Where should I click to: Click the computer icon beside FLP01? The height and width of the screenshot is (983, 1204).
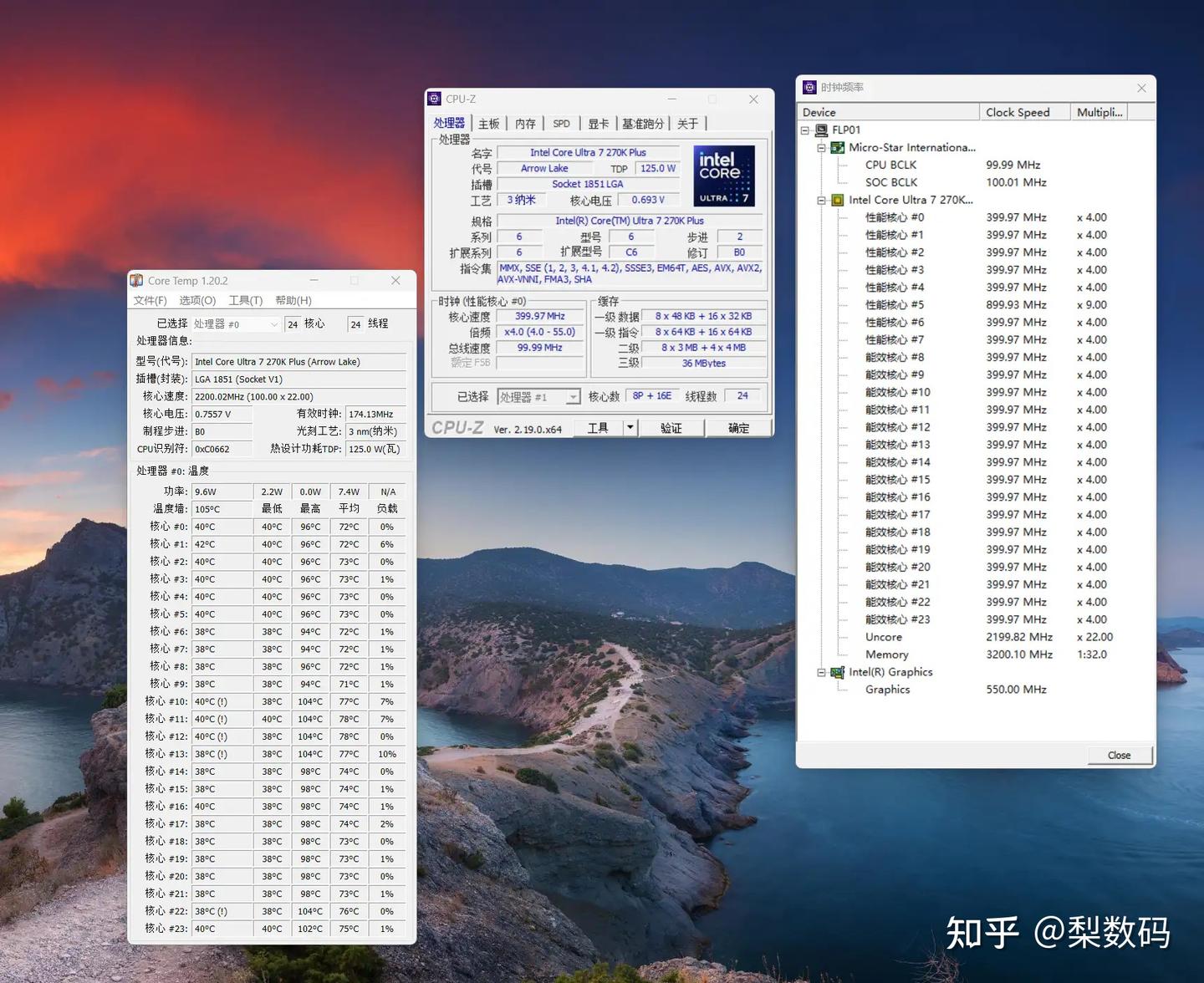coord(821,130)
